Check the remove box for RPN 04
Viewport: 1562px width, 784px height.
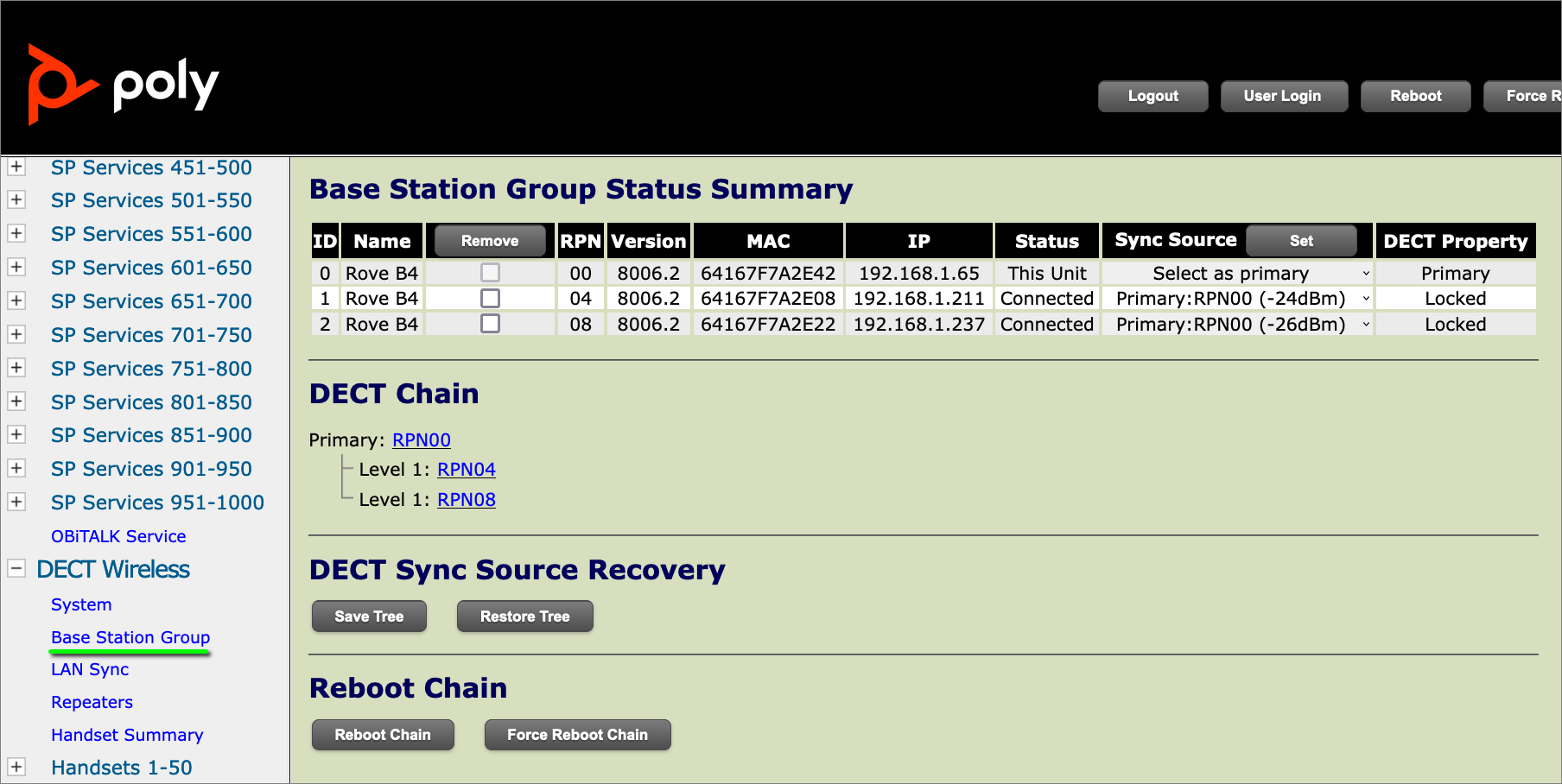click(x=490, y=299)
